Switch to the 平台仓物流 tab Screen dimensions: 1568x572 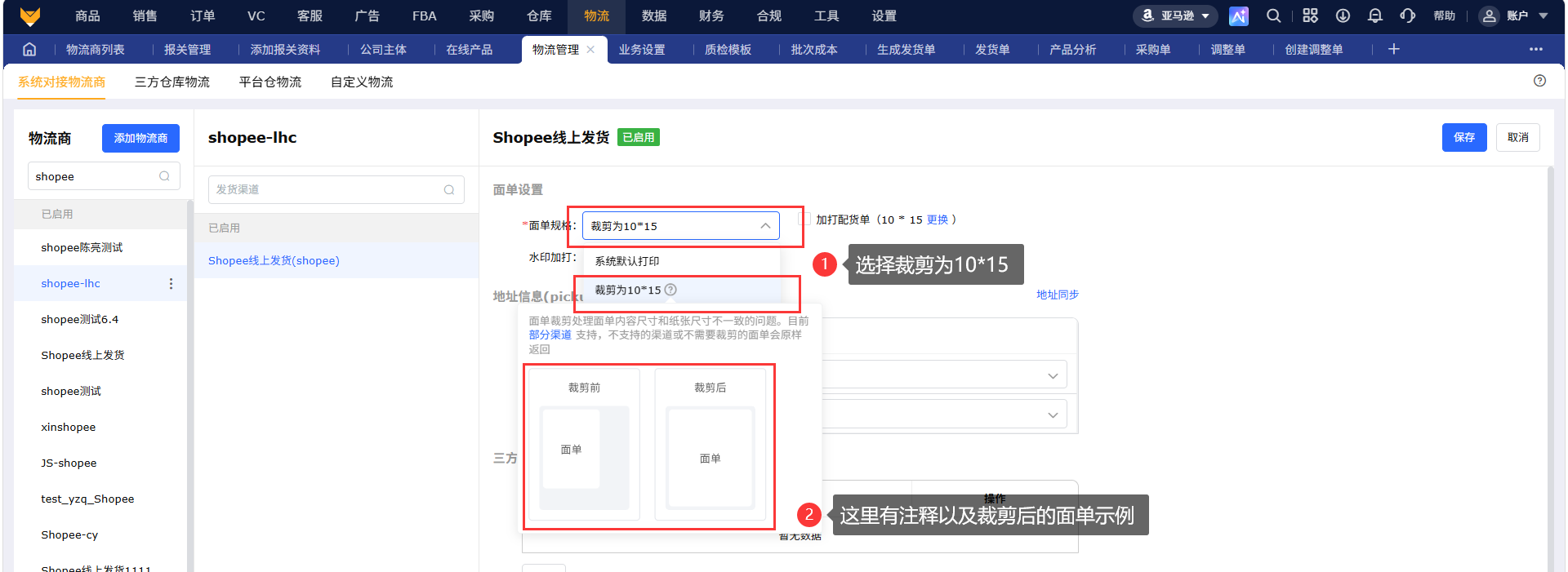(x=270, y=82)
